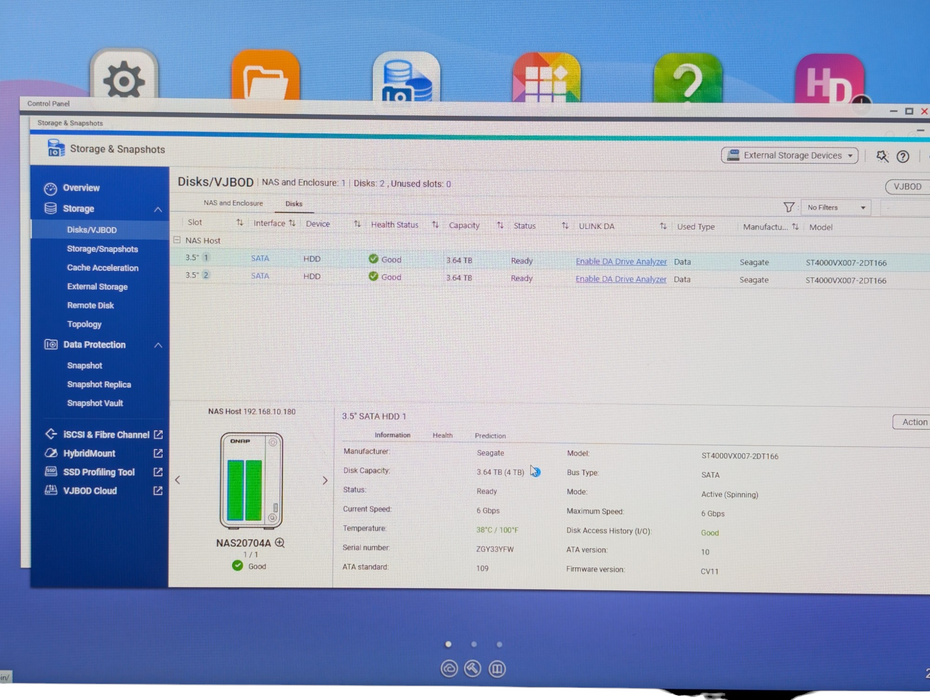Click the filter funnel icon

(x=789, y=207)
